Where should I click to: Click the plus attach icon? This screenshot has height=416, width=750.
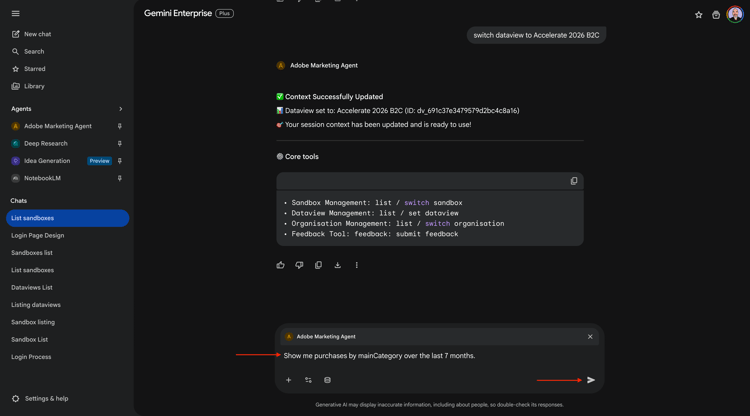(289, 380)
